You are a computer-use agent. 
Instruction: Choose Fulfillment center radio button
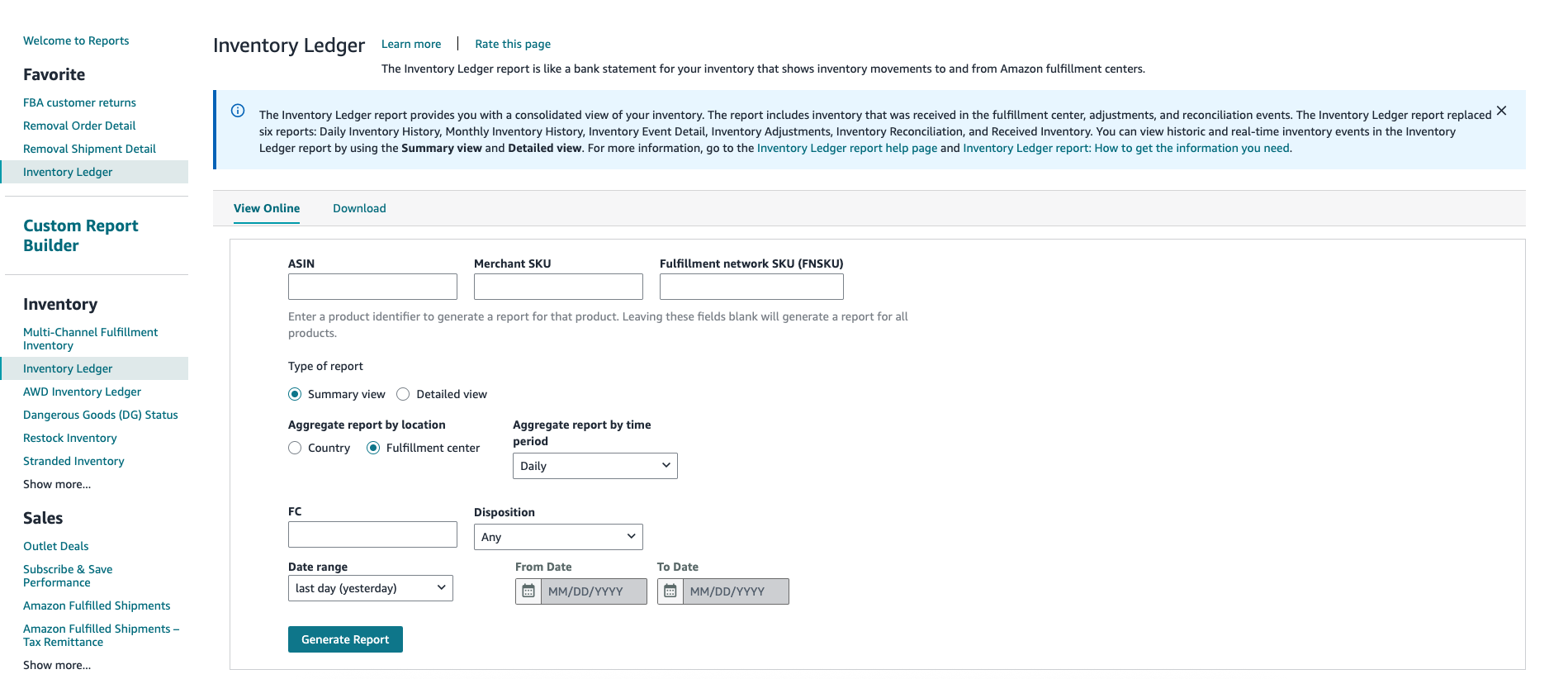coord(373,448)
